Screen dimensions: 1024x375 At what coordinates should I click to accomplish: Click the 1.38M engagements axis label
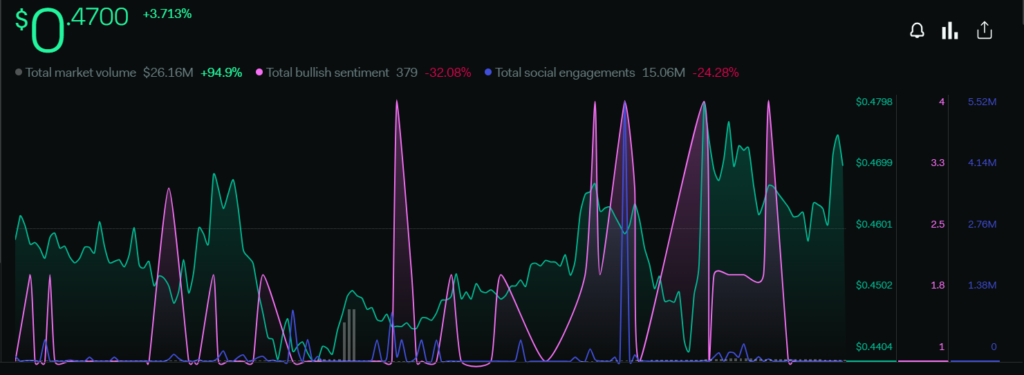click(982, 285)
